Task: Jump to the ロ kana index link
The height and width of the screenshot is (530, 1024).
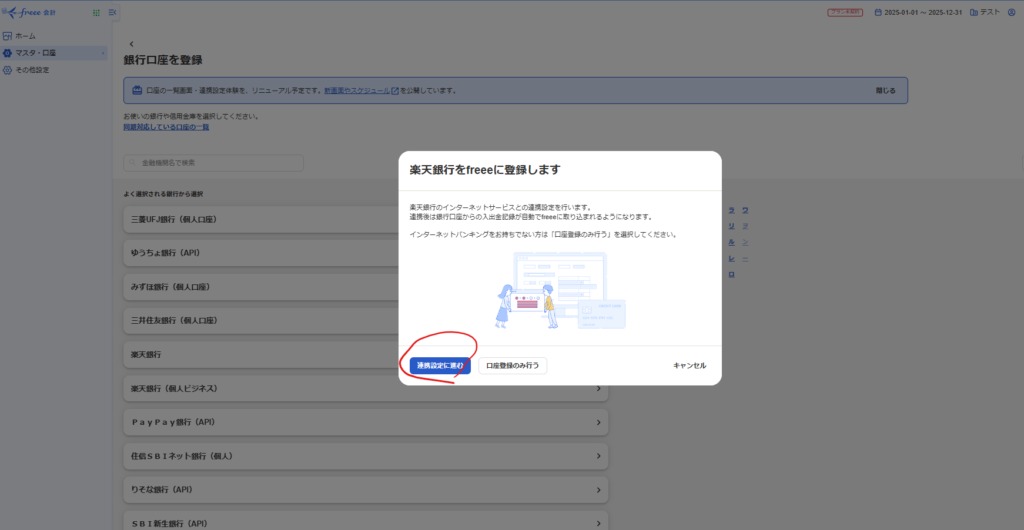Action: point(731,275)
